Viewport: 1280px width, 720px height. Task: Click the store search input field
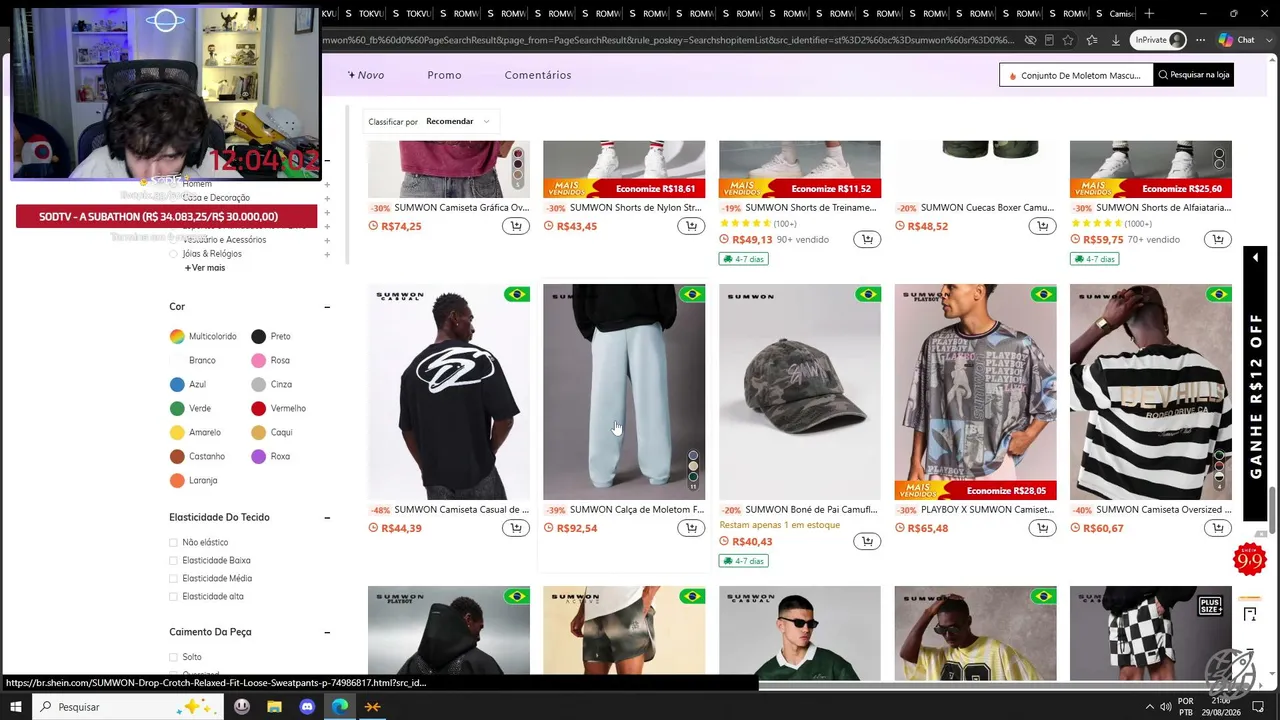[x=1076, y=75]
